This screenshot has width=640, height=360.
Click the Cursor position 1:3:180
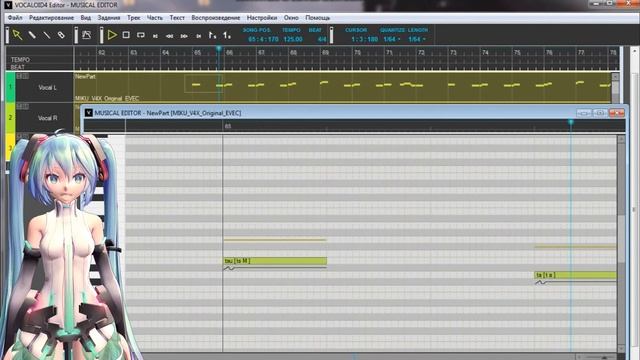pyautogui.click(x=364, y=39)
